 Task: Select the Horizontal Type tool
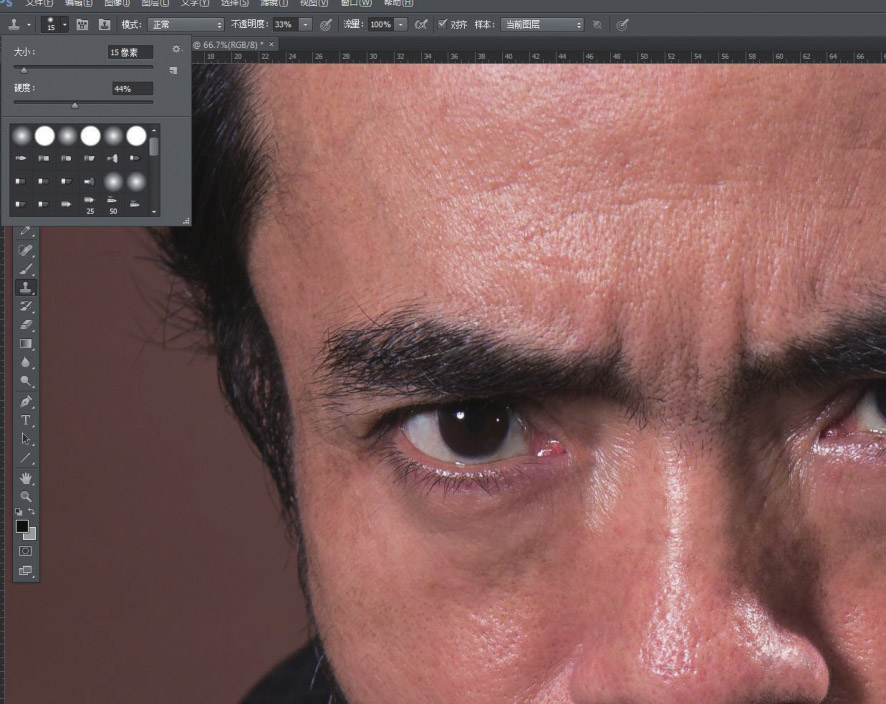point(26,420)
